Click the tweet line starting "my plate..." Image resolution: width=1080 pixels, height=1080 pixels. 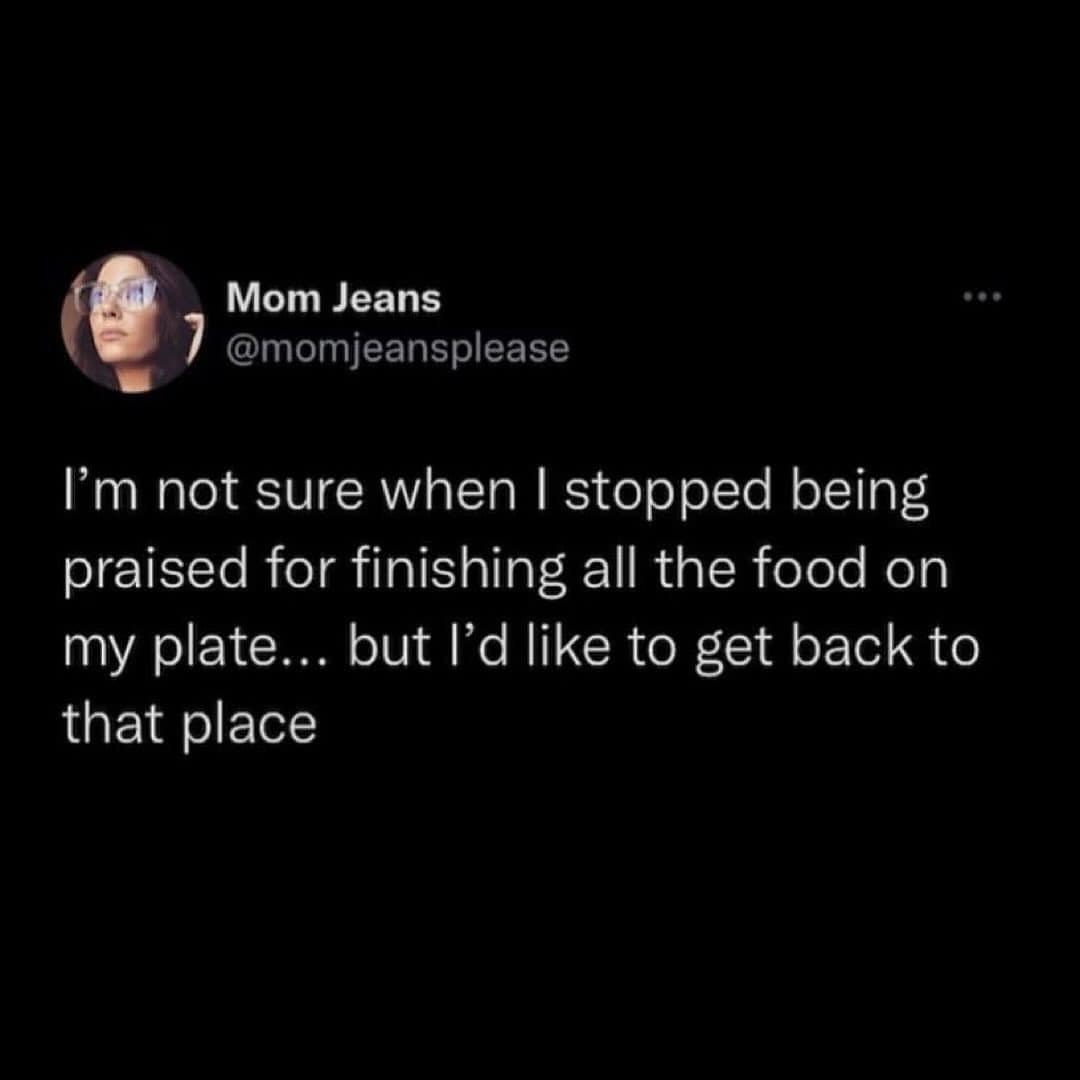click(521, 649)
